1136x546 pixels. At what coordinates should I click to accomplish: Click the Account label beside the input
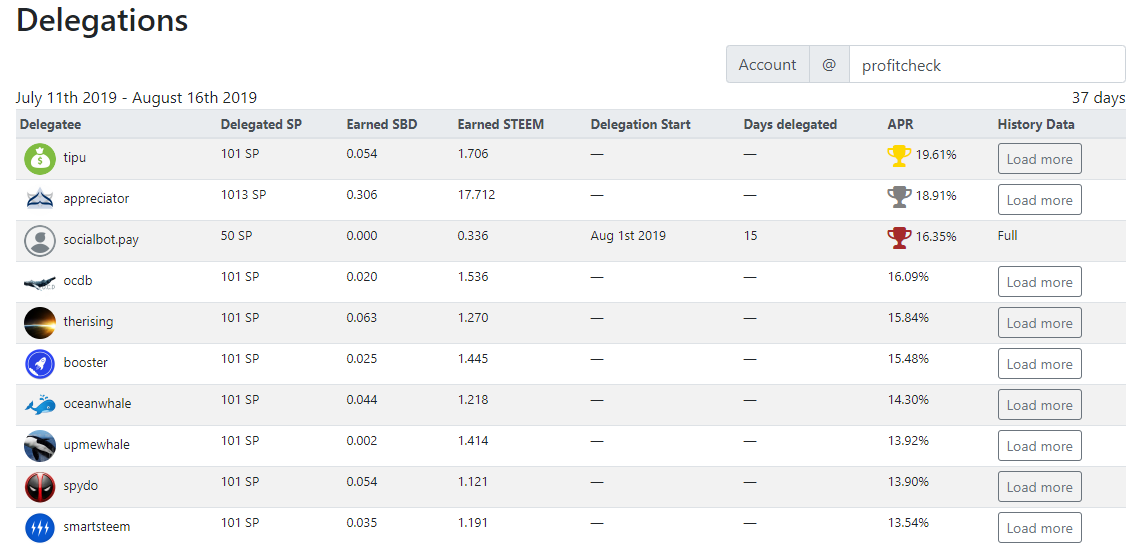tap(767, 64)
